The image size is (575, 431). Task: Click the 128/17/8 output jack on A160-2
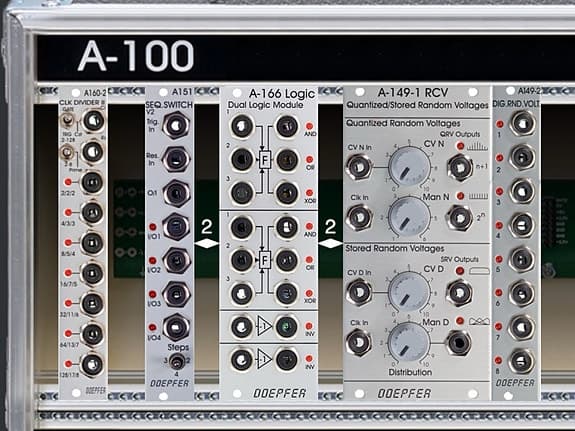pyautogui.click(x=92, y=364)
